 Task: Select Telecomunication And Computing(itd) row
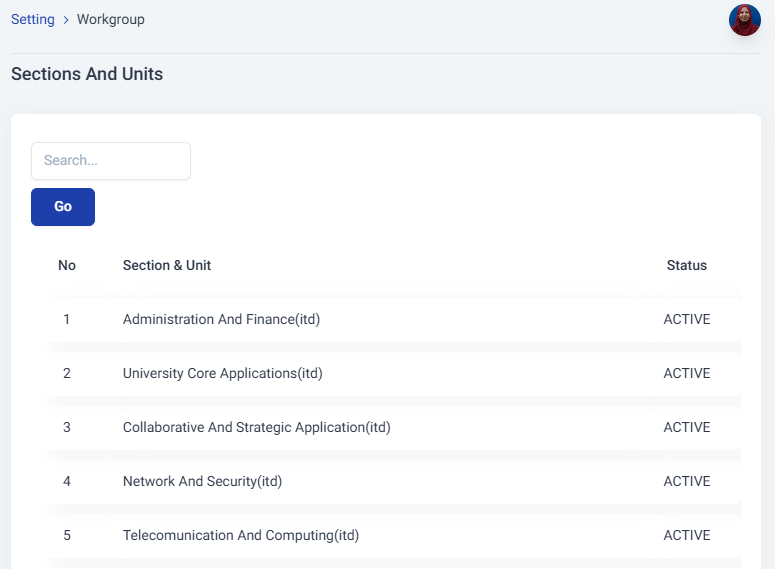coord(240,536)
